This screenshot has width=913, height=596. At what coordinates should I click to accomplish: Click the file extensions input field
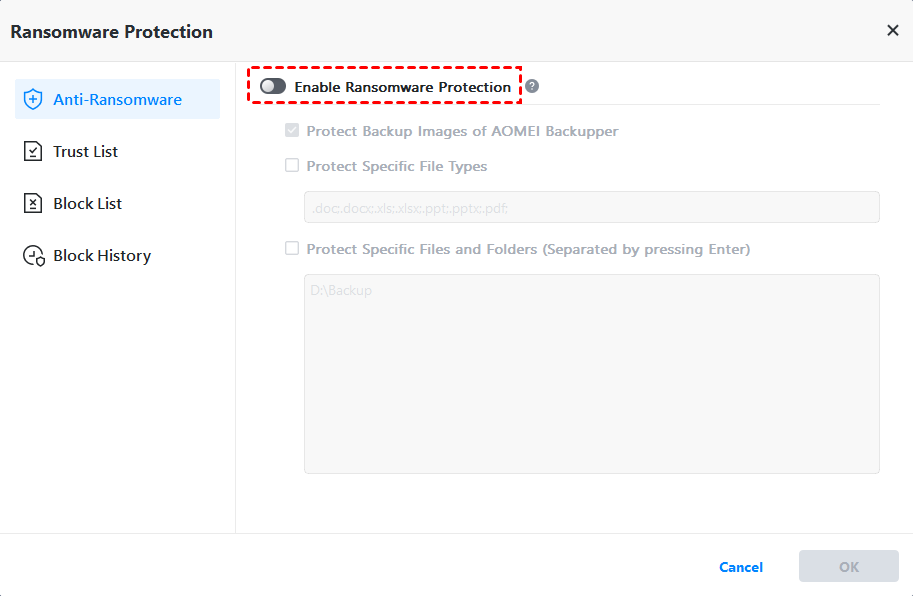pos(591,207)
